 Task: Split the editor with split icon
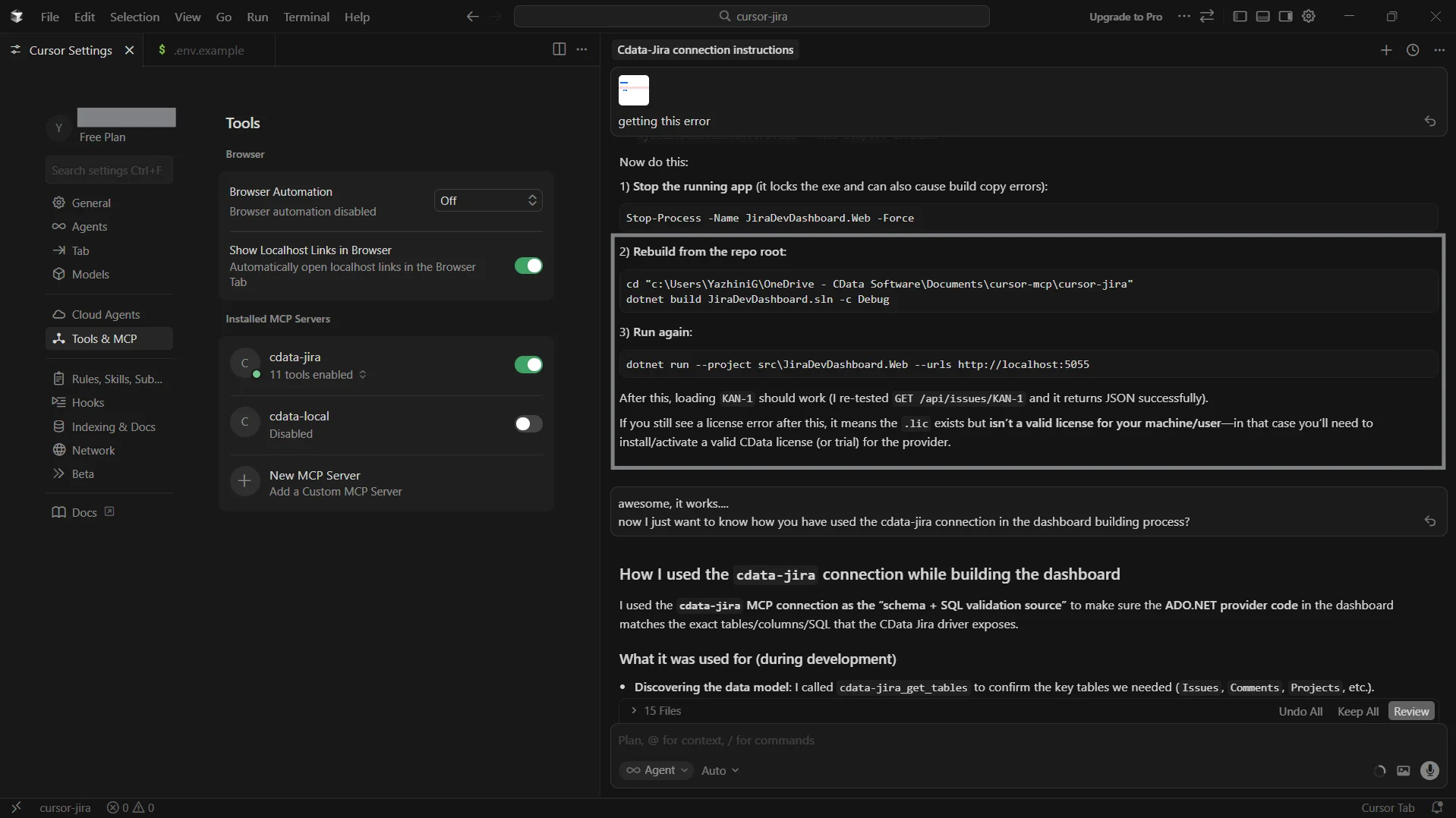pos(559,49)
